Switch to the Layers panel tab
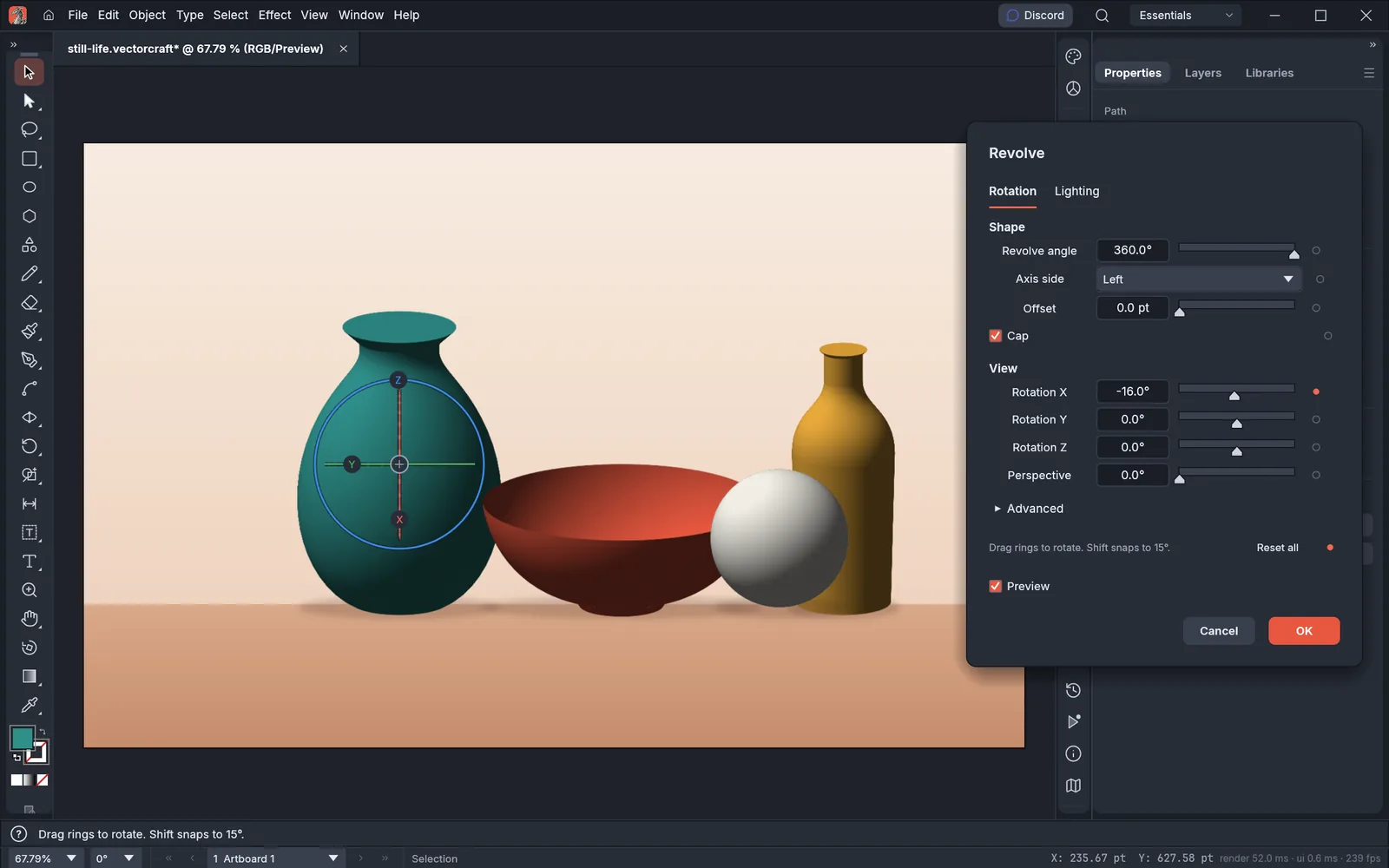Image resolution: width=1389 pixels, height=868 pixels. tap(1202, 73)
